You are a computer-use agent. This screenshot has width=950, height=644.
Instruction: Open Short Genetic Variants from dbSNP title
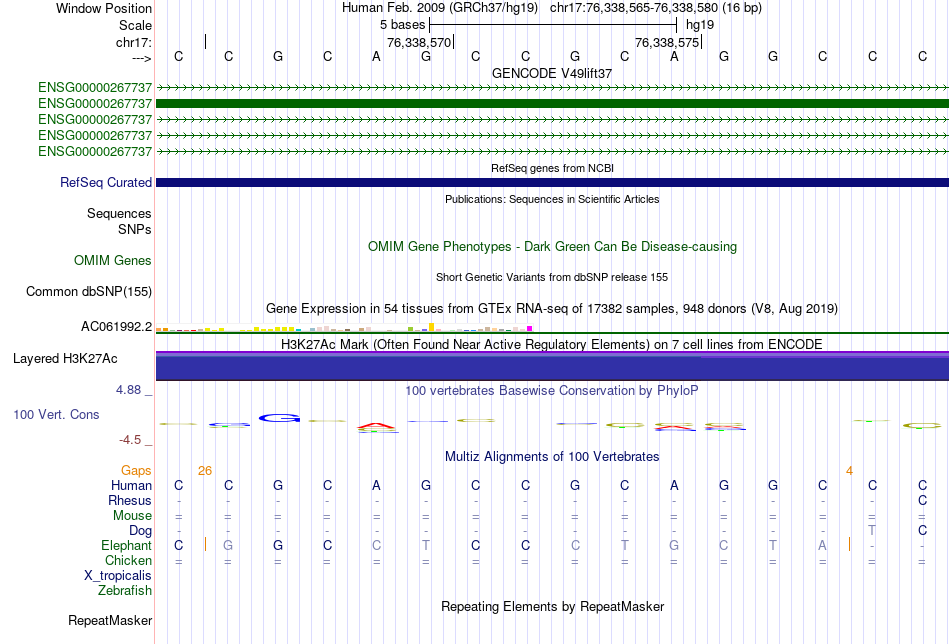[x=552, y=277]
